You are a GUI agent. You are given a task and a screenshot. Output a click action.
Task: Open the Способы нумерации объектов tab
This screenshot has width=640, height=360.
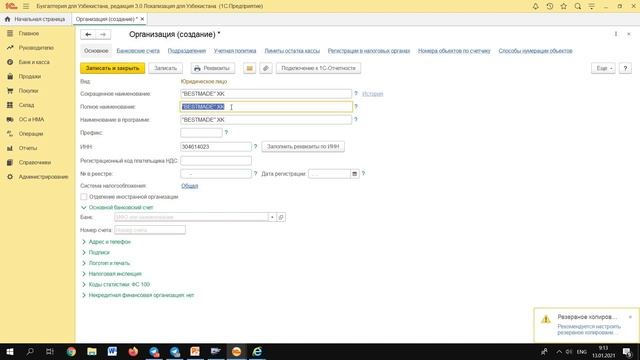point(535,51)
